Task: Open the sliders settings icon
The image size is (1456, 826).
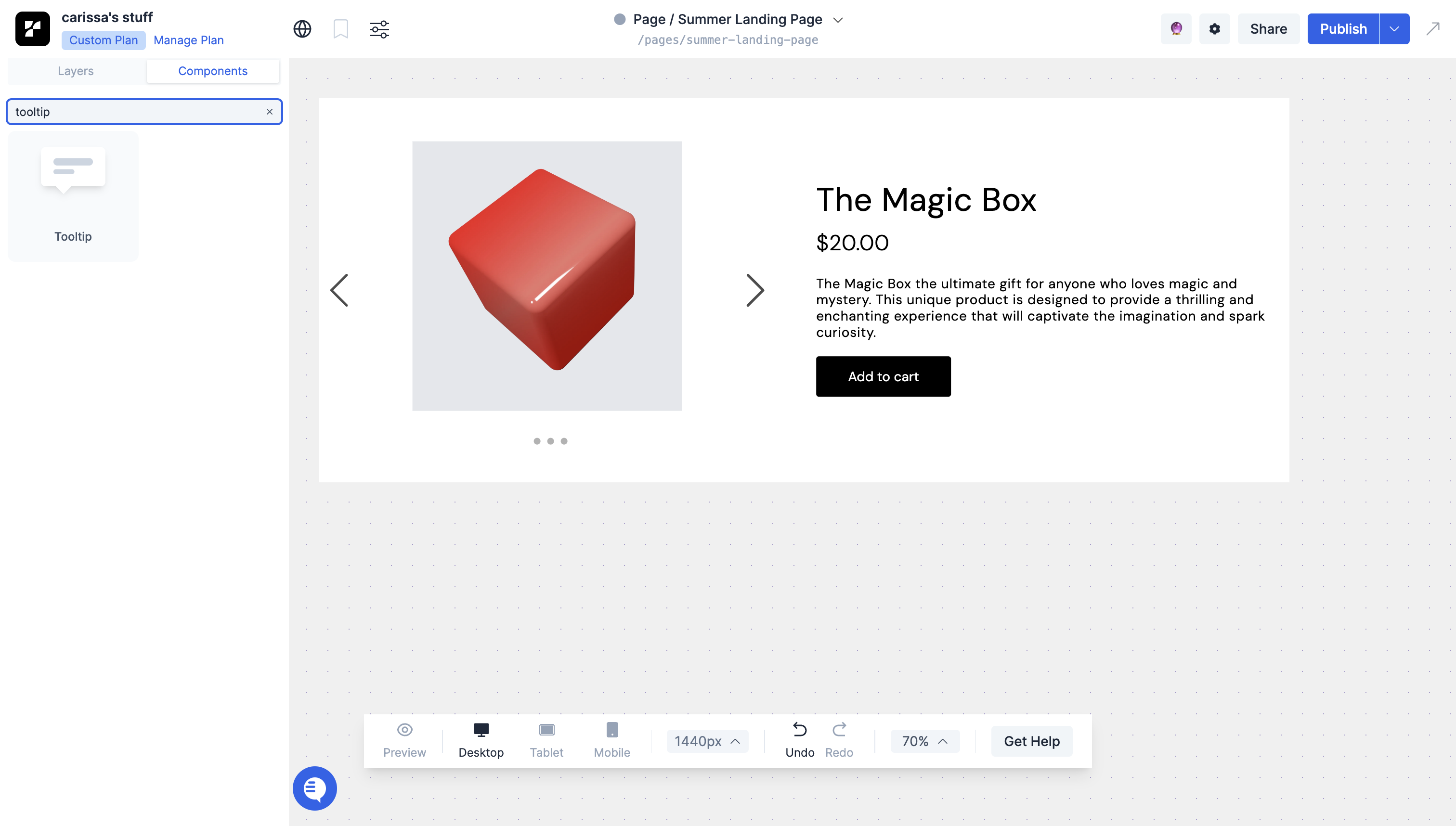Action: click(x=379, y=29)
